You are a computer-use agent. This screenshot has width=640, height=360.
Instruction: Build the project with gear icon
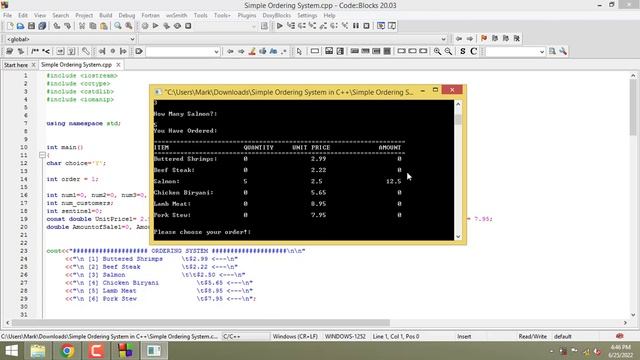click(x=145, y=26)
